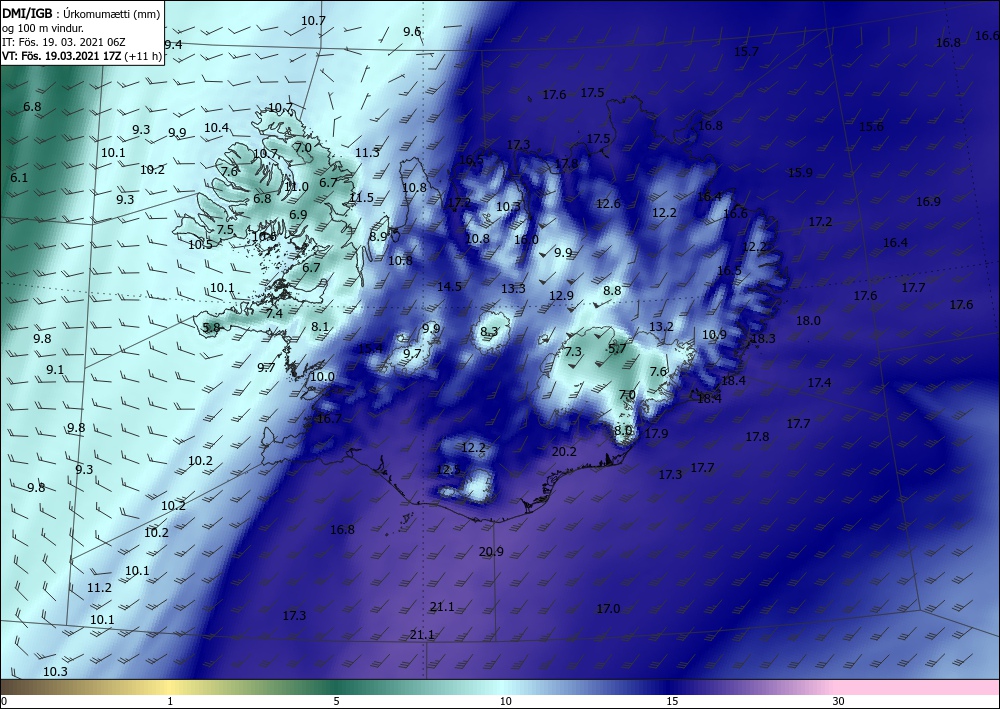This screenshot has width=1000, height=709.
Task: Click the VT valid time '19.03.2021 17Z'
Action: coord(82,55)
